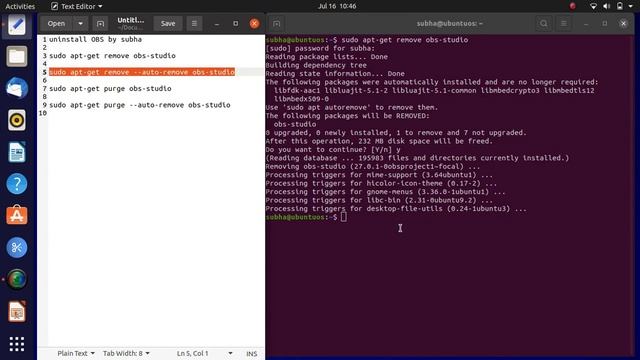Open network status icon in top bar

pos(593,6)
